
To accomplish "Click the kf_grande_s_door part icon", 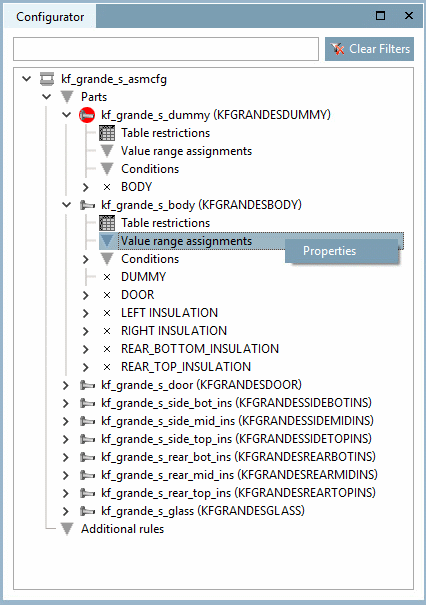I will tap(87, 385).
